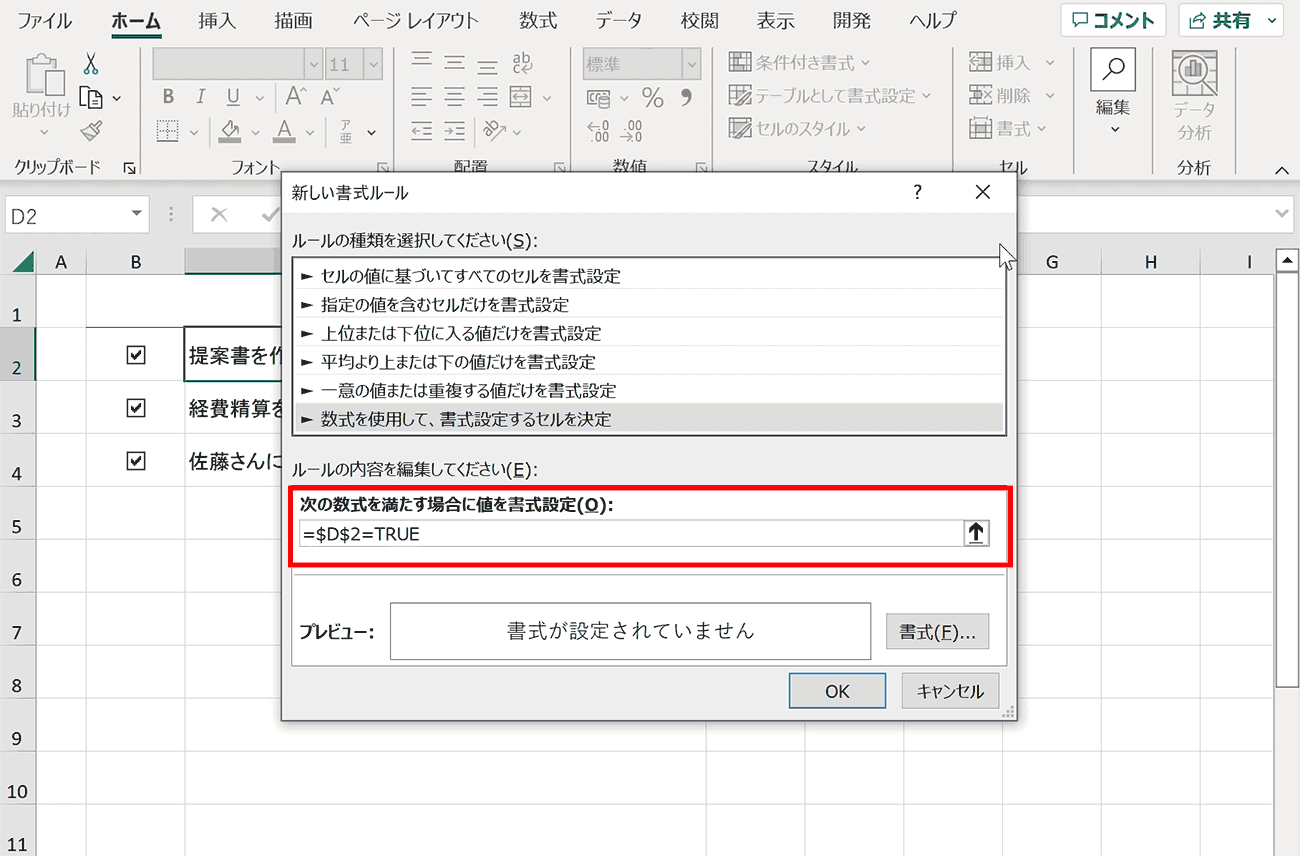Increase decimal places
Image resolution: width=1300 pixels, height=856 pixels.
click(x=598, y=131)
